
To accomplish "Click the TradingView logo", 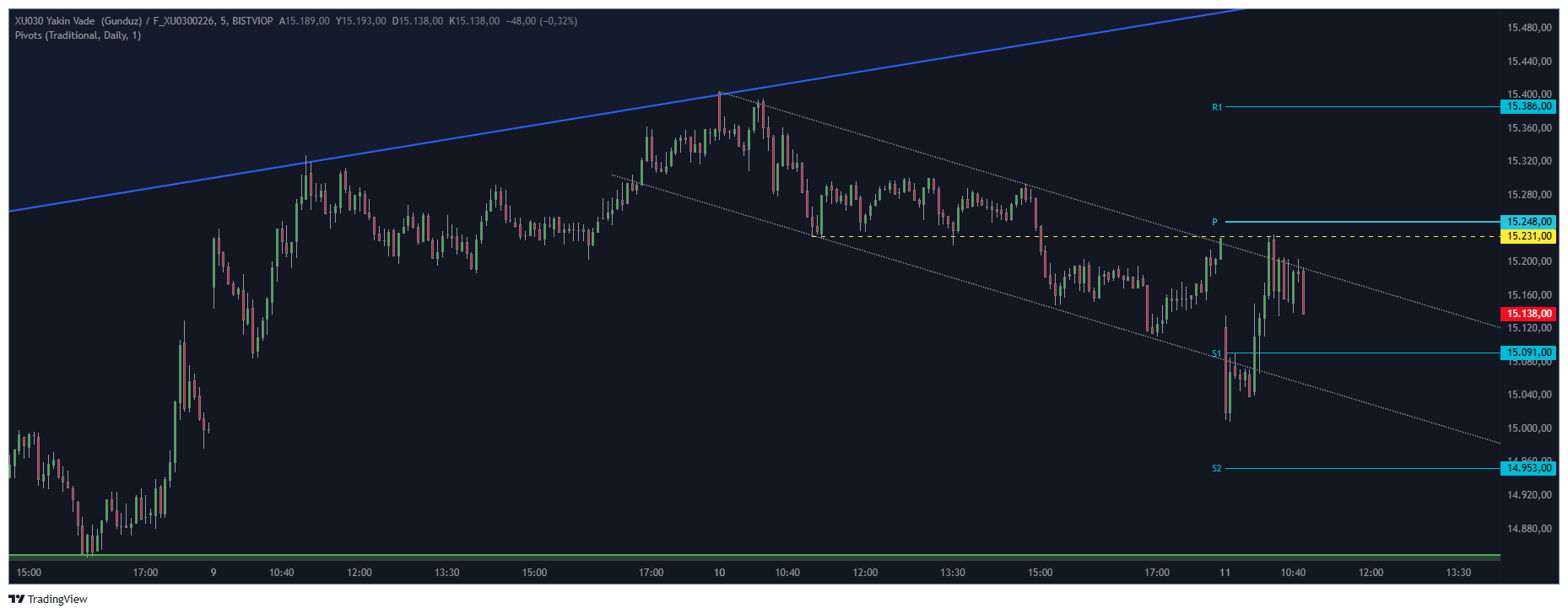I will click(48, 599).
